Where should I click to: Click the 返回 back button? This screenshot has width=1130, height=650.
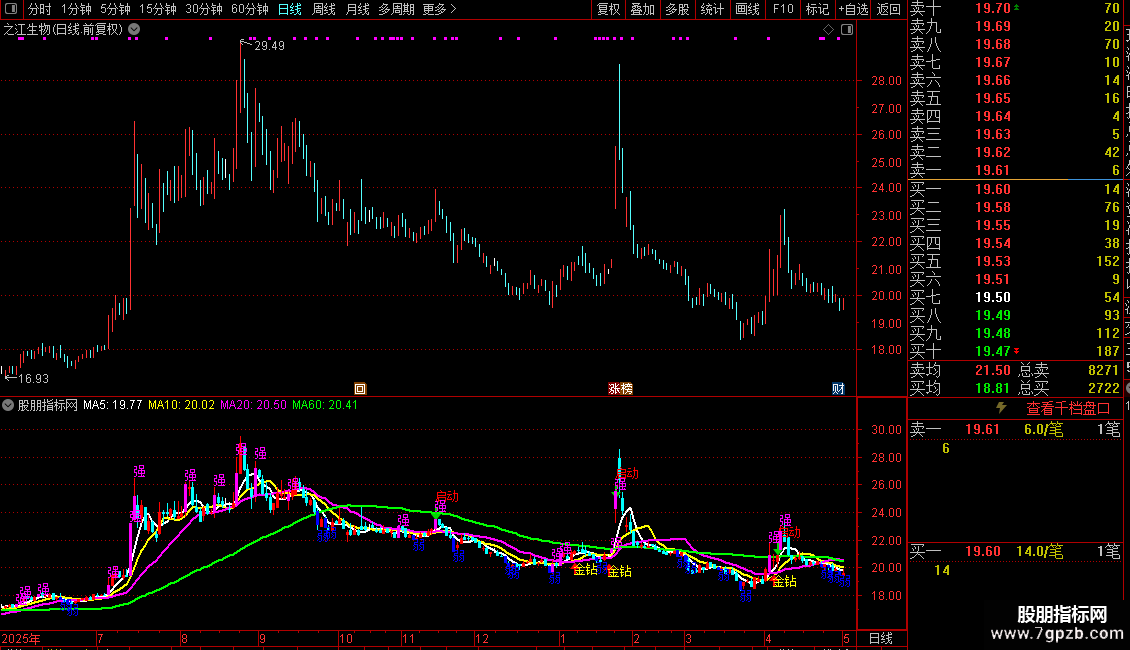click(x=889, y=9)
